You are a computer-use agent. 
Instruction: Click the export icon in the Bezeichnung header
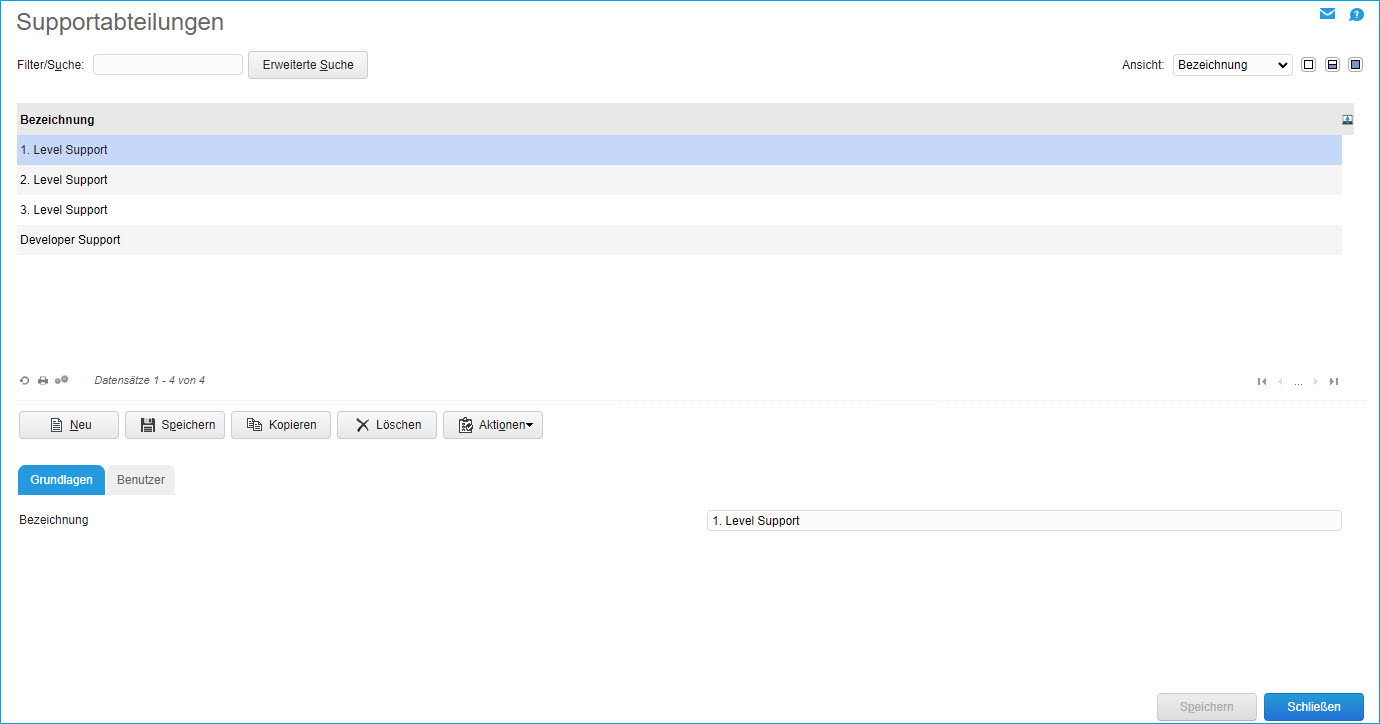tap(1347, 120)
